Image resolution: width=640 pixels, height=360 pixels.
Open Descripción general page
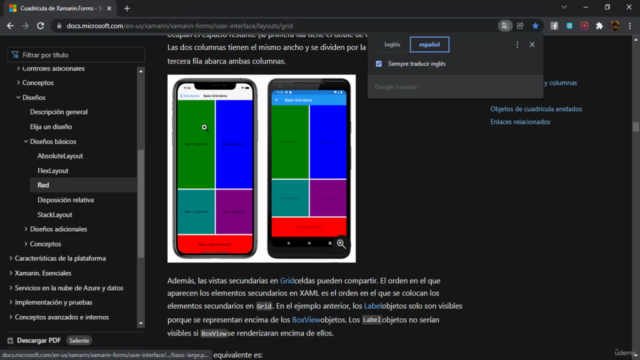tap(59, 112)
